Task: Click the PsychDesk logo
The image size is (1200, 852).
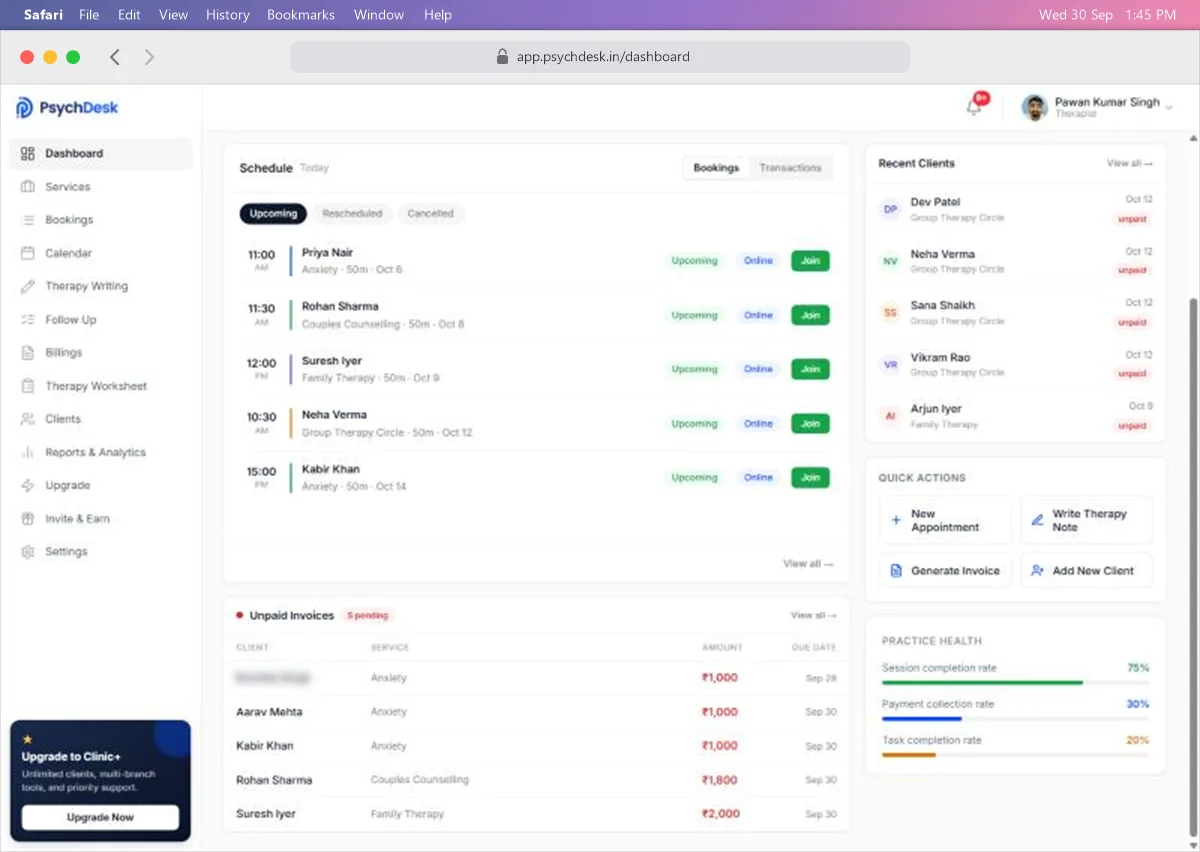Action: pyautogui.click(x=67, y=108)
